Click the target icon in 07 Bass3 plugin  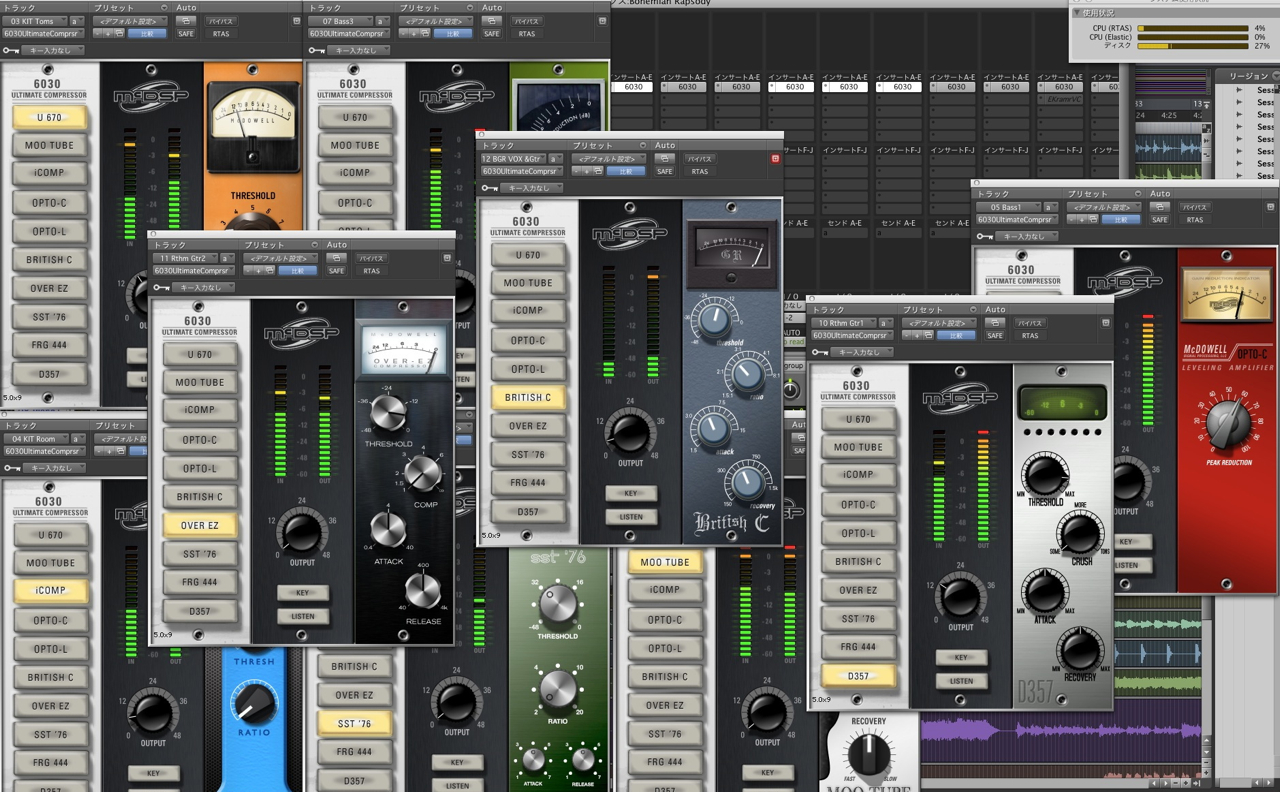(601, 20)
